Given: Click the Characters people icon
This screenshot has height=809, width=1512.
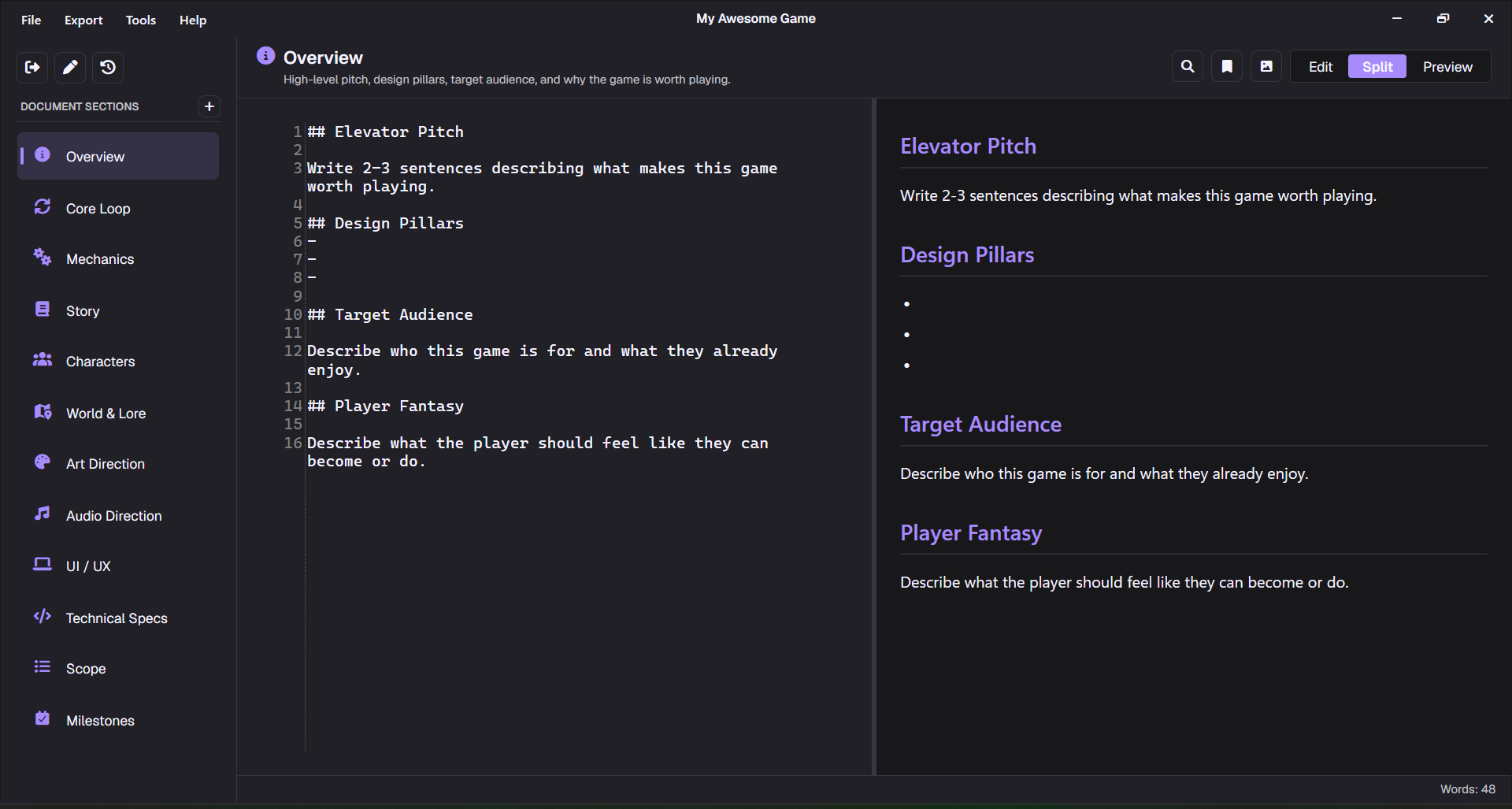Looking at the screenshot, I should pos(43,360).
